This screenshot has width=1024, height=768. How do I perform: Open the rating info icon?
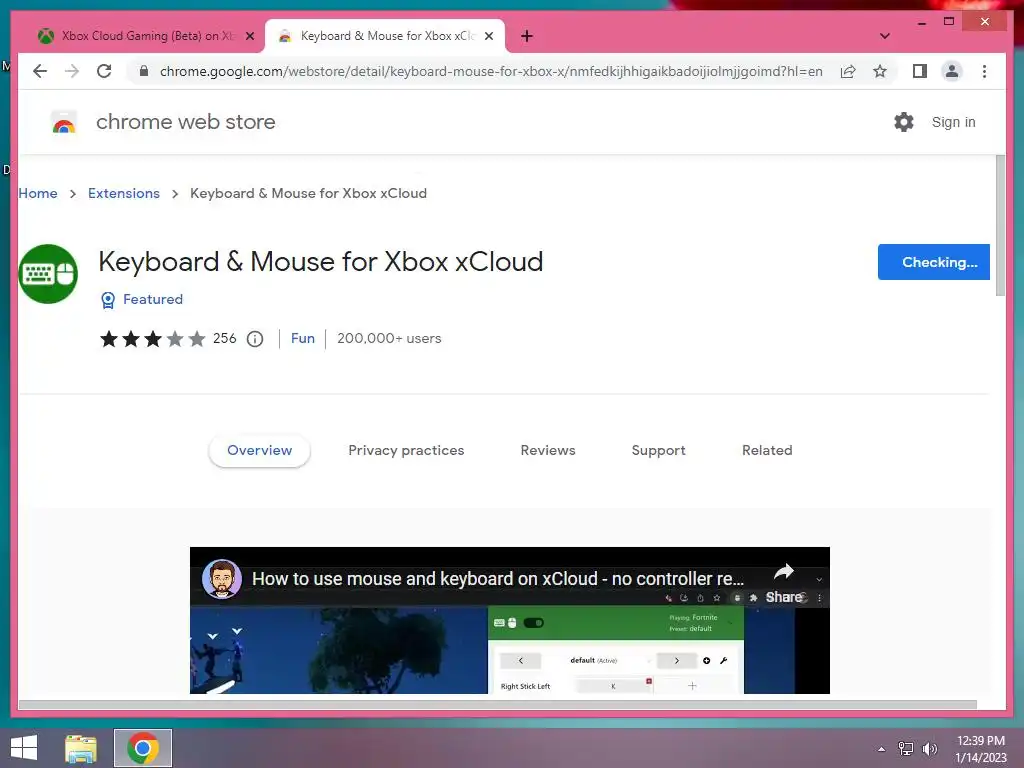[255, 339]
